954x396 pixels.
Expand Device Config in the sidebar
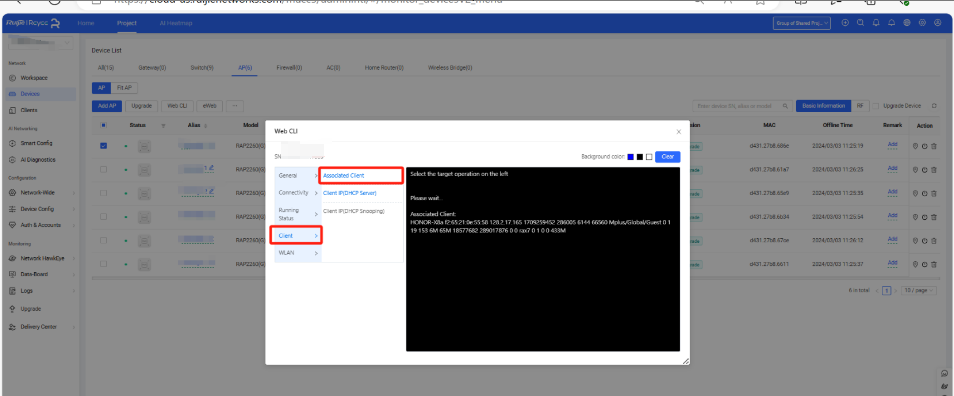coord(41,209)
